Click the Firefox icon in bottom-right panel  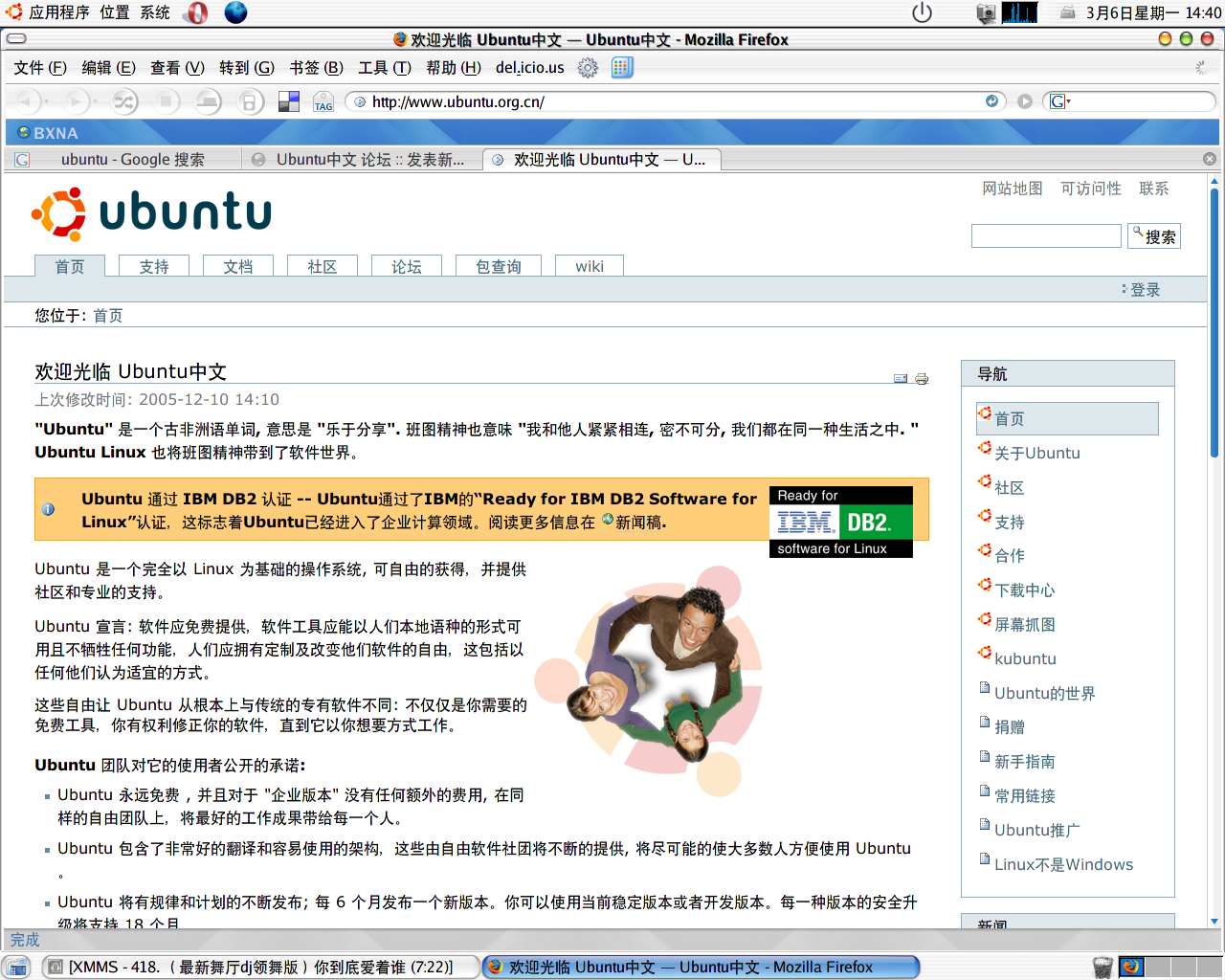pos(1132,967)
